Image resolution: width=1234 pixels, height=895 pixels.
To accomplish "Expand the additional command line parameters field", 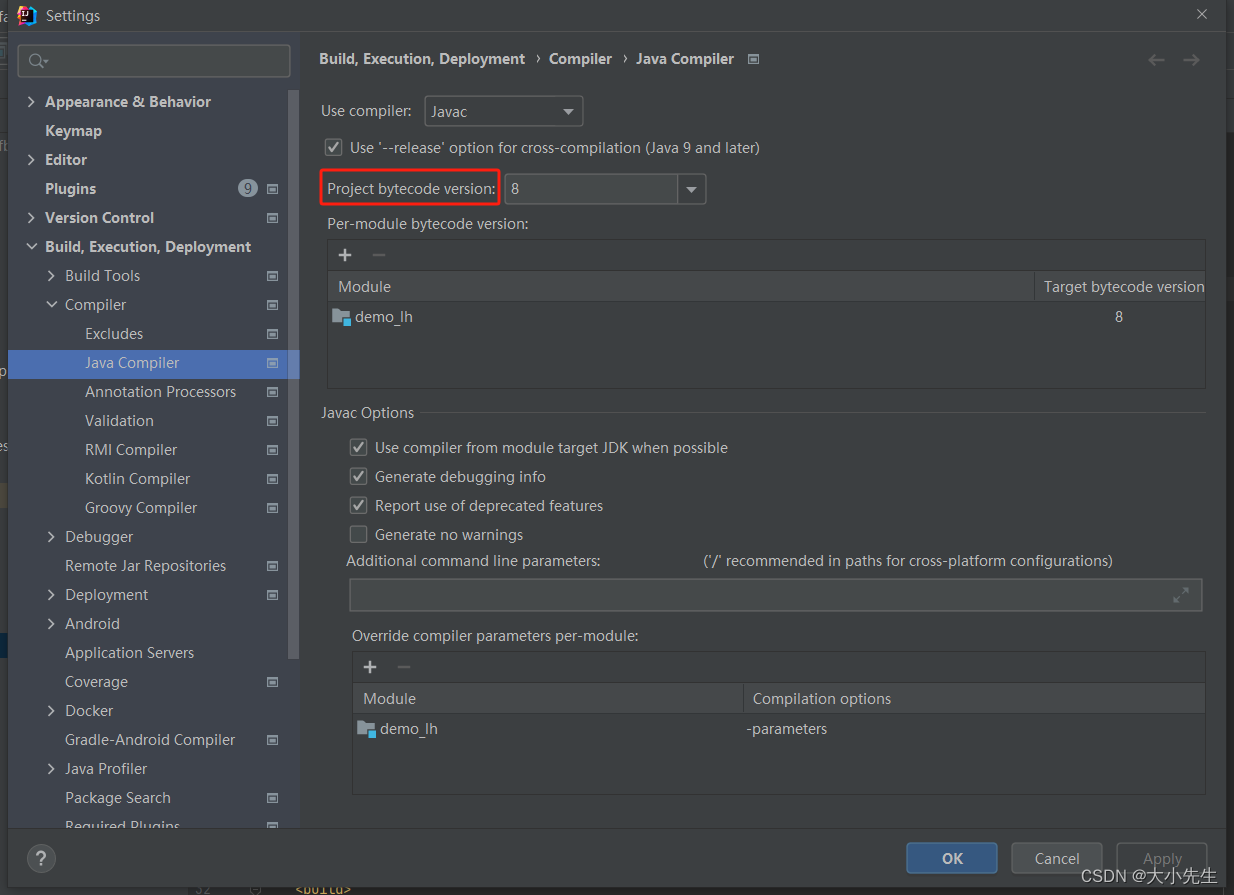I will click(x=1181, y=595).
